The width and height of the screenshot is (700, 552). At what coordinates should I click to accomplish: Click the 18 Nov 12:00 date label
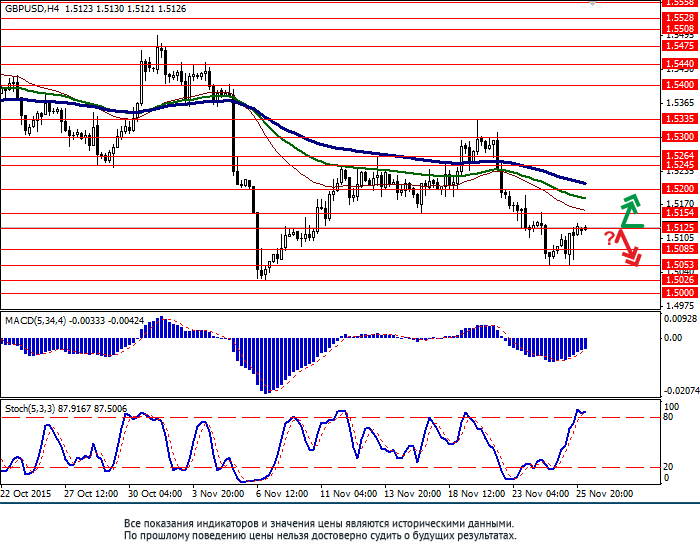click(477, 494)
